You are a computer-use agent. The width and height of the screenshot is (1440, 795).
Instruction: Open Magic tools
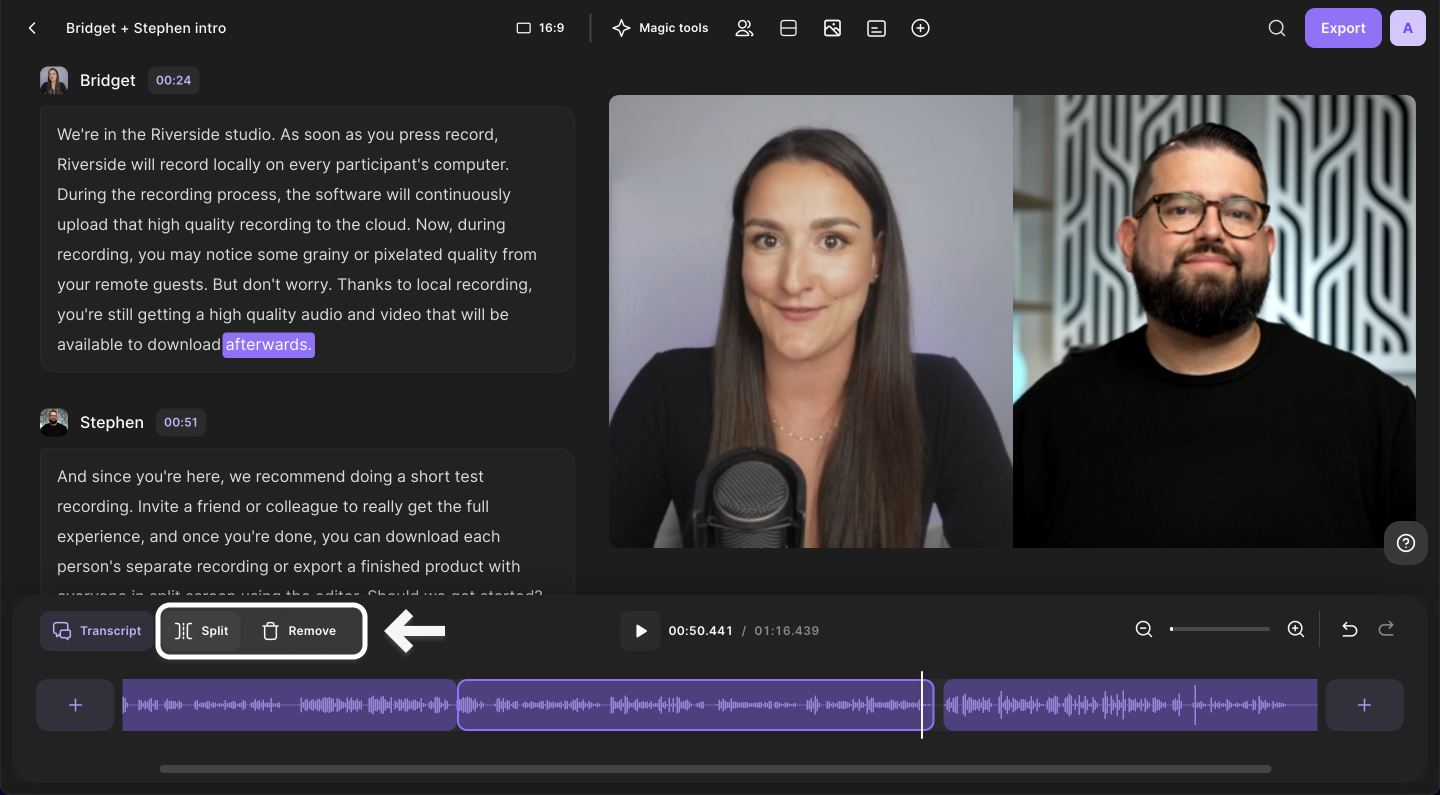click(x=660, y=28)
